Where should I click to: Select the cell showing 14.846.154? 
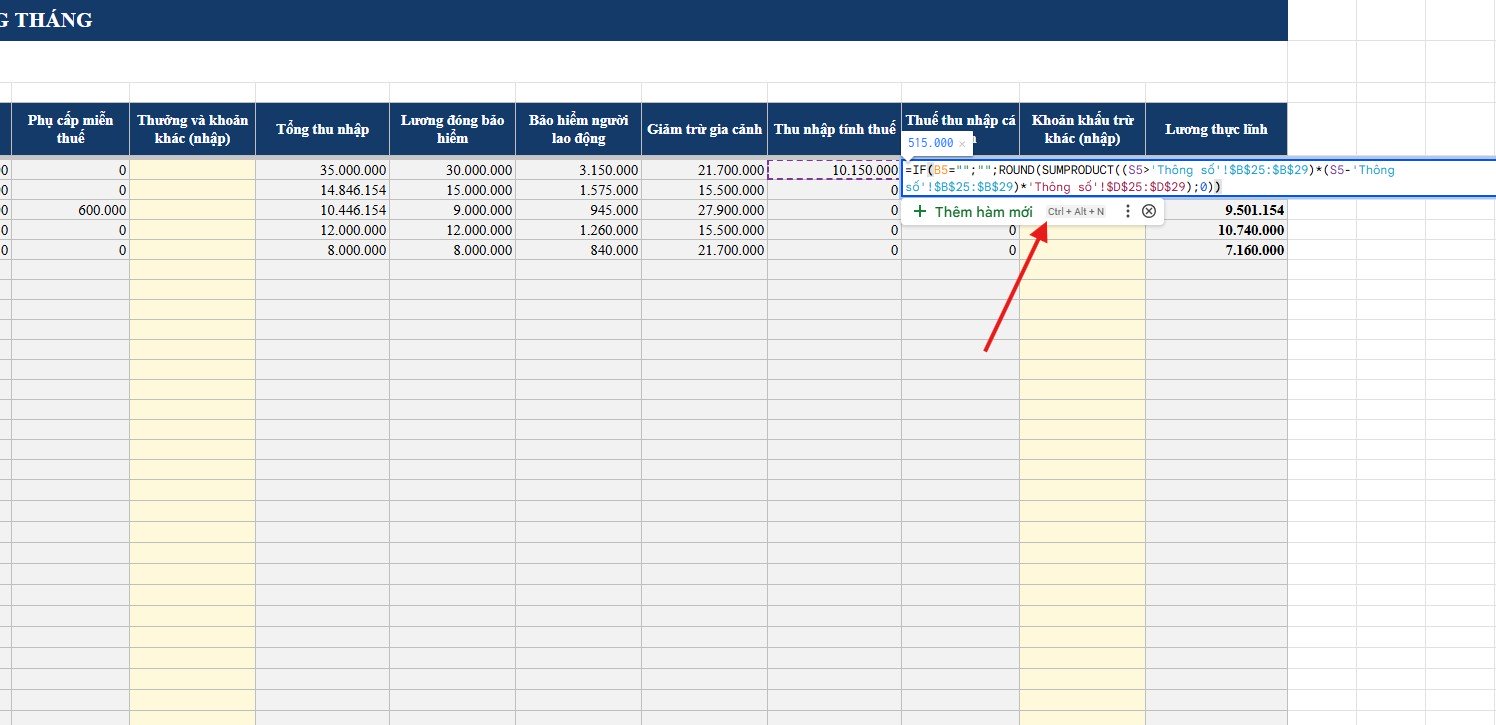coord(323,190)
